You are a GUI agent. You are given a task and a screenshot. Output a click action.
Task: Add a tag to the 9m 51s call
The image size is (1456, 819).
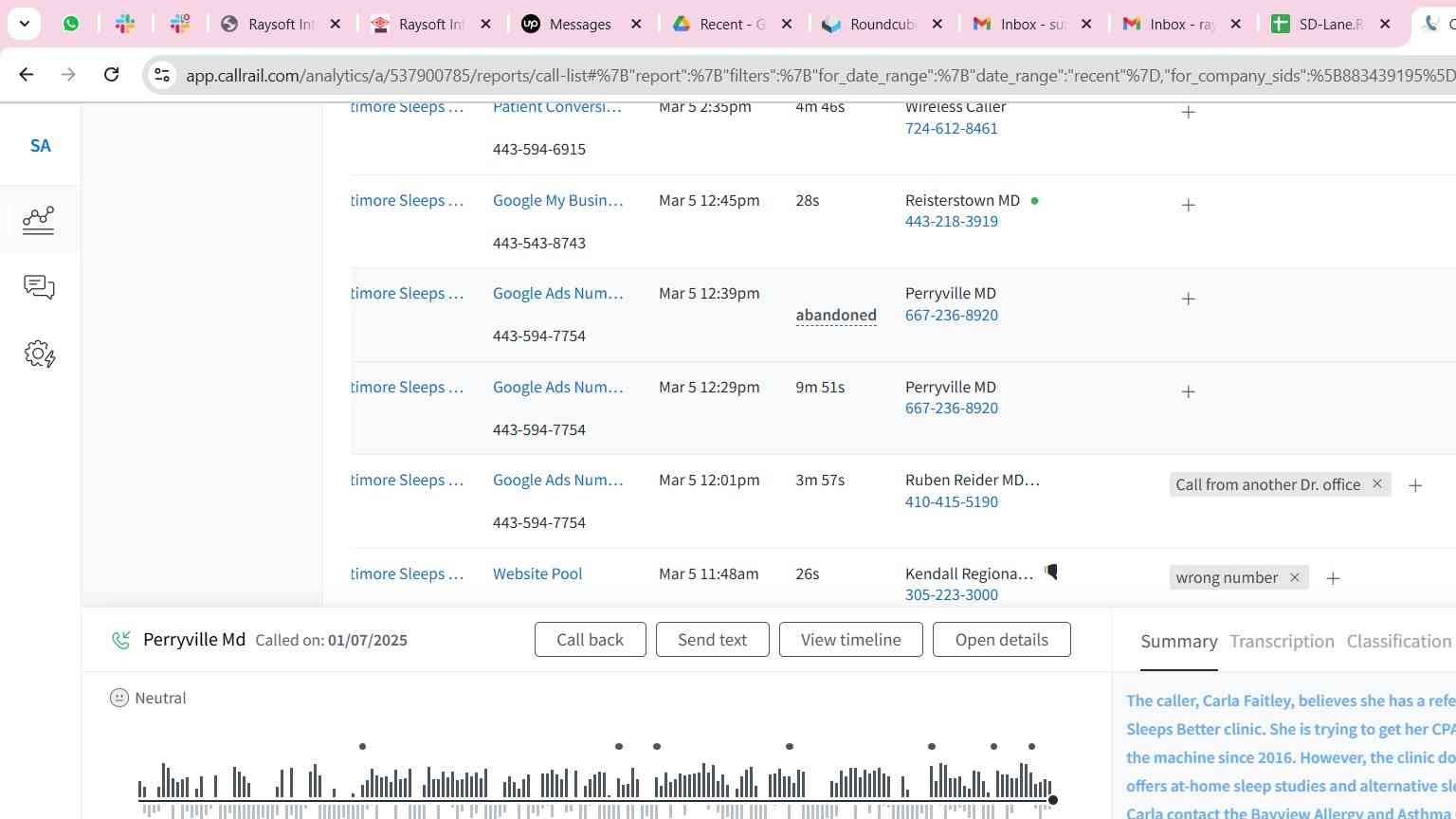pyautogui.click(x=1188, y=391)
